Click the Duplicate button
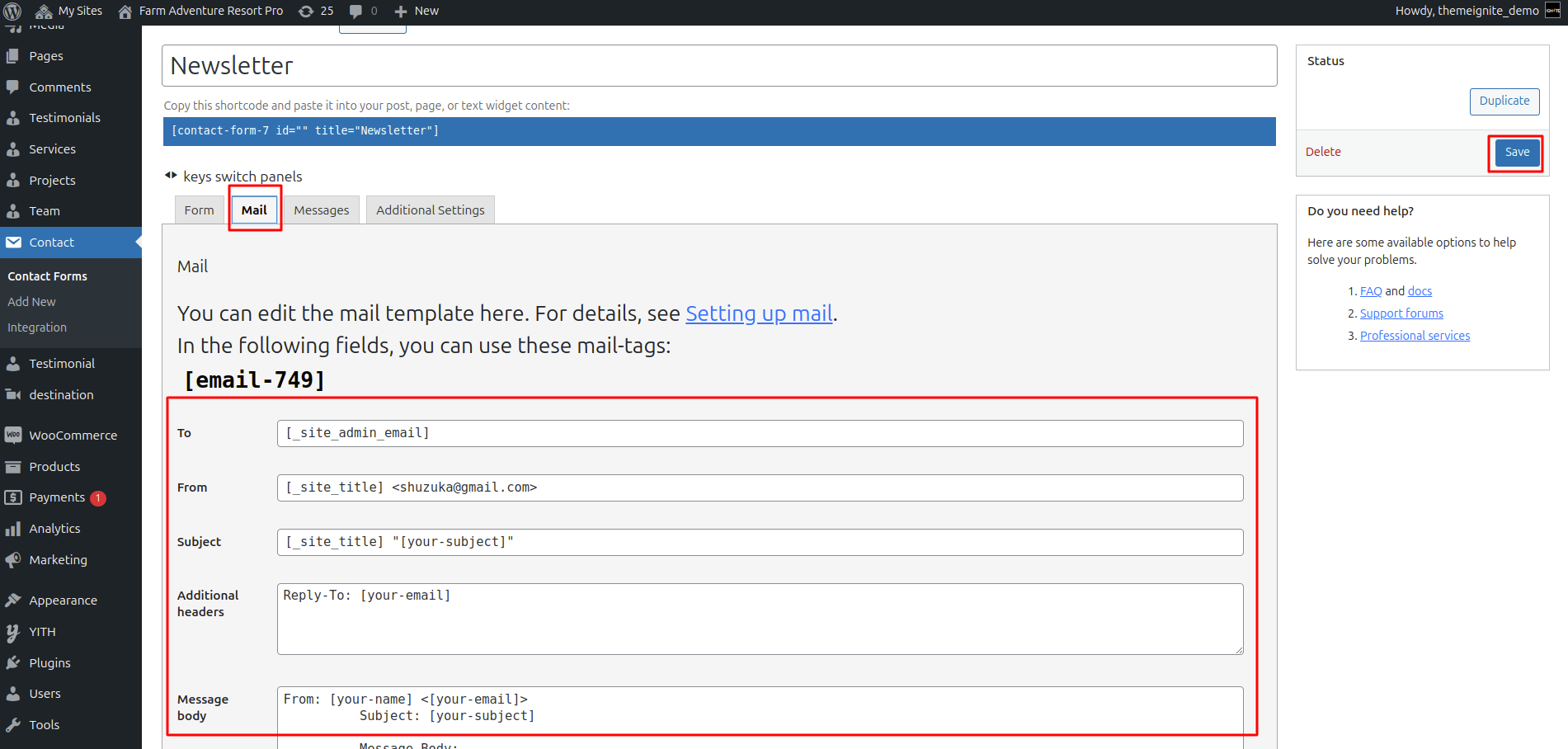1568x749 pixels. pyautogui.click(x=1504, y=101)
